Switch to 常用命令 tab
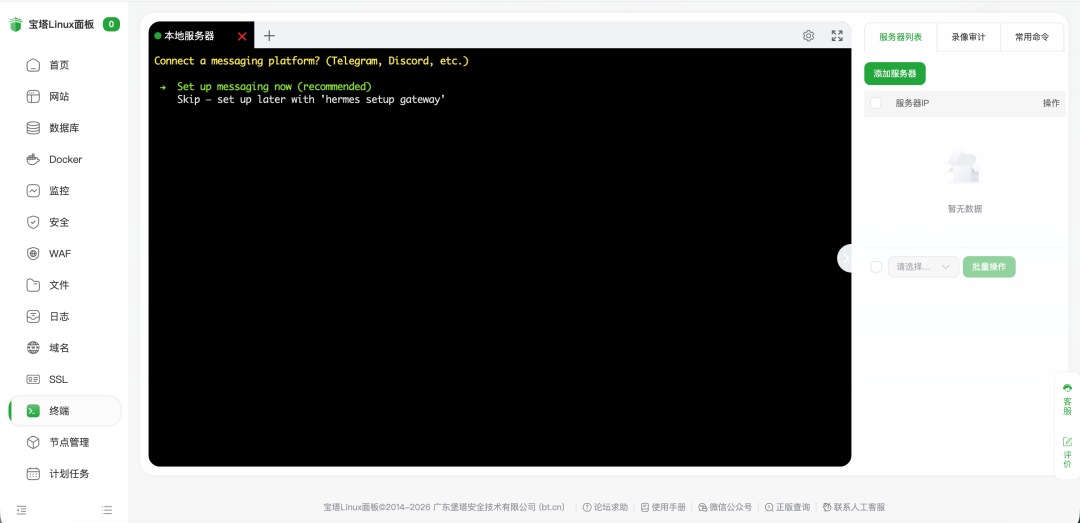Image resolution: width=1080 pixels, height=523 pixels. point(1032,37)
